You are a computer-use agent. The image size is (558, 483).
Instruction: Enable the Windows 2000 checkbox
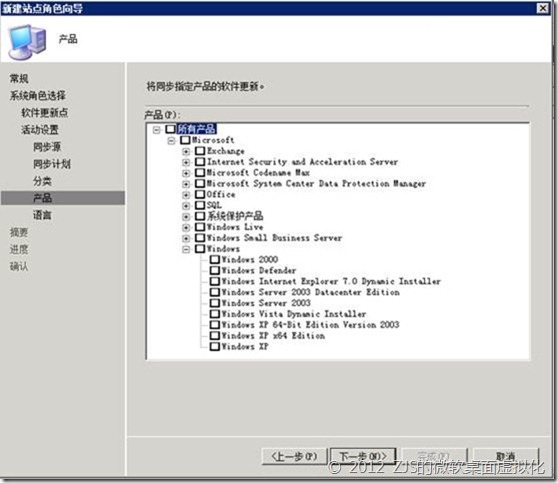pos(215,259)
